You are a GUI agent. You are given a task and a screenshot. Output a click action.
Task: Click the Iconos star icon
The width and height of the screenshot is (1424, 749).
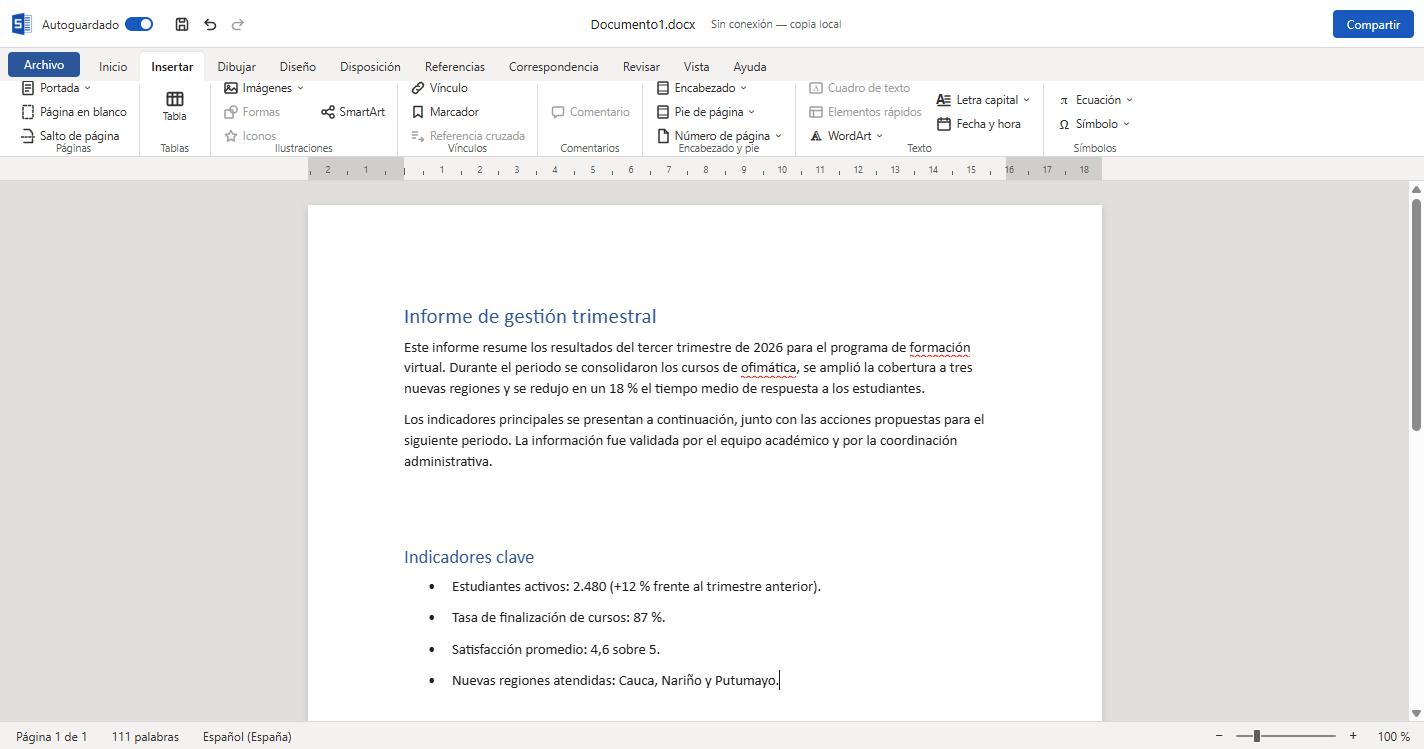pos(231,136)
